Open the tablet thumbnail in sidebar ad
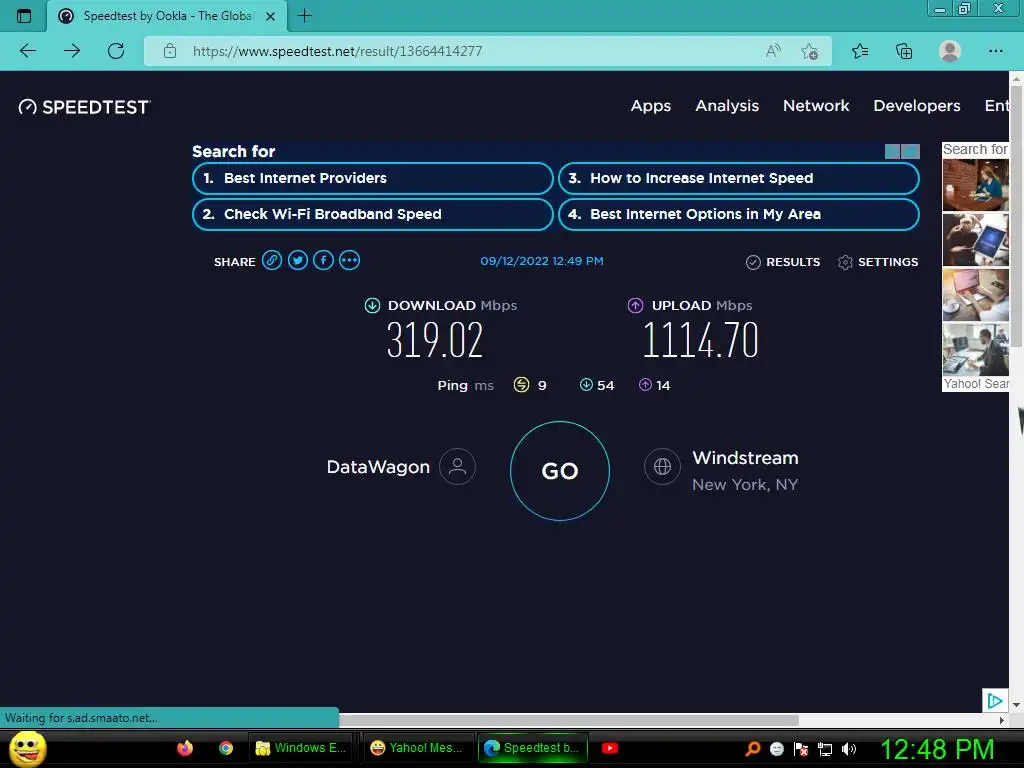The image size is (1024, 768). [x=976, y=240]
